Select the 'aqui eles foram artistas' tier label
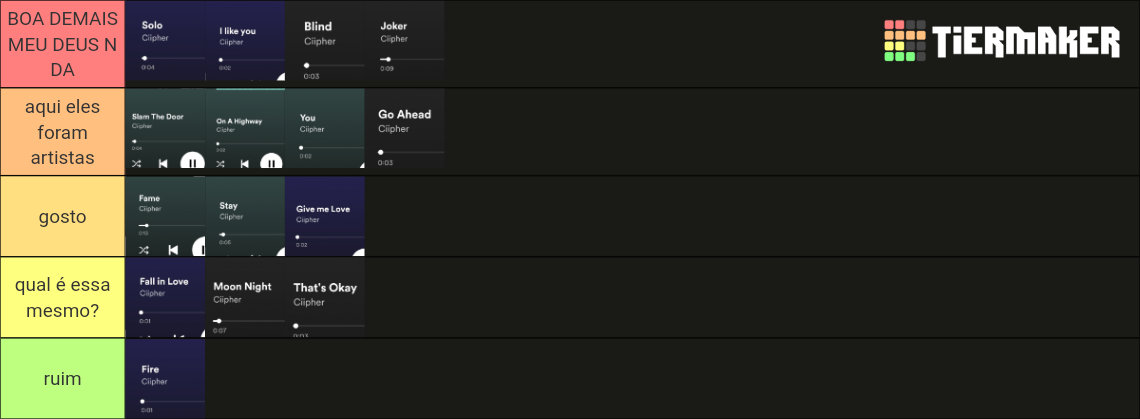 click(x=63, y=132)
